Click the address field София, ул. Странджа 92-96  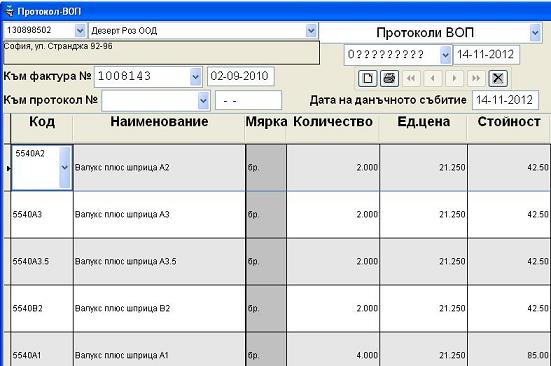pyautogui.click(x=161, y=53)
